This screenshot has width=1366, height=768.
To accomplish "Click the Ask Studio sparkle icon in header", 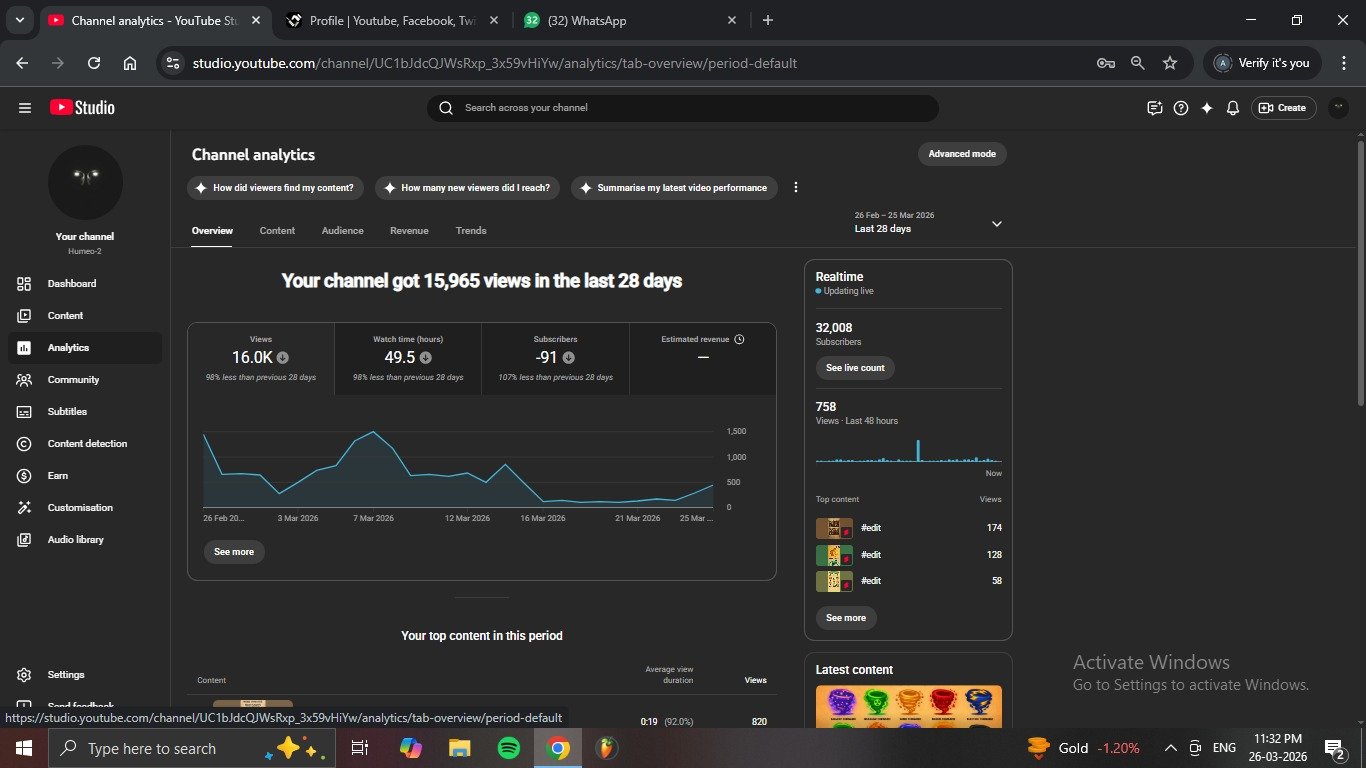I will tap(1207, 108).
